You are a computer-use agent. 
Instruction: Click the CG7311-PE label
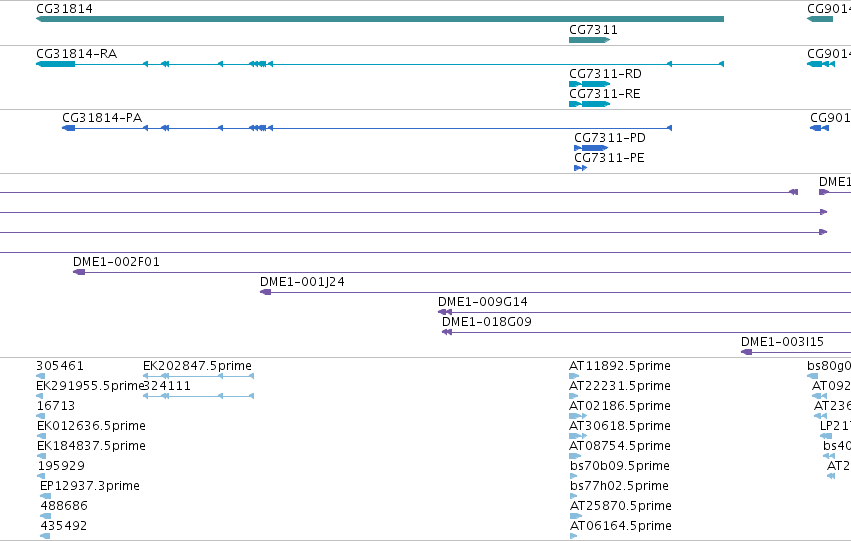pyautogui.click(x=609, y=158)
